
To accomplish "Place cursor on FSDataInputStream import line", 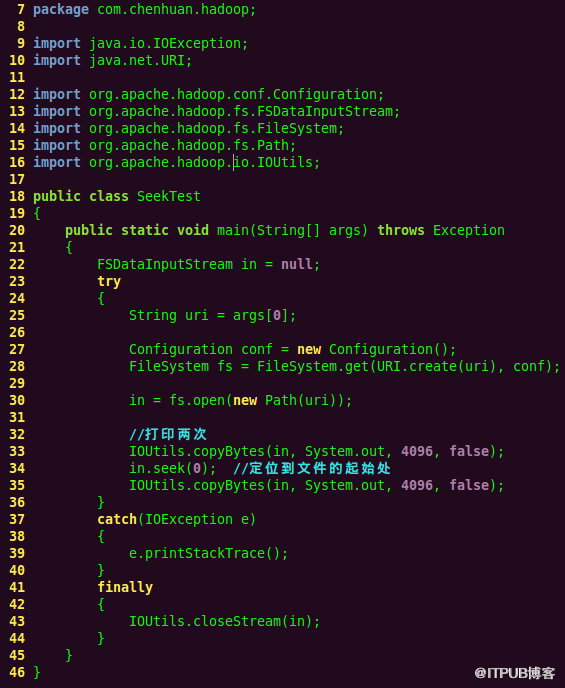I will 216,111.
